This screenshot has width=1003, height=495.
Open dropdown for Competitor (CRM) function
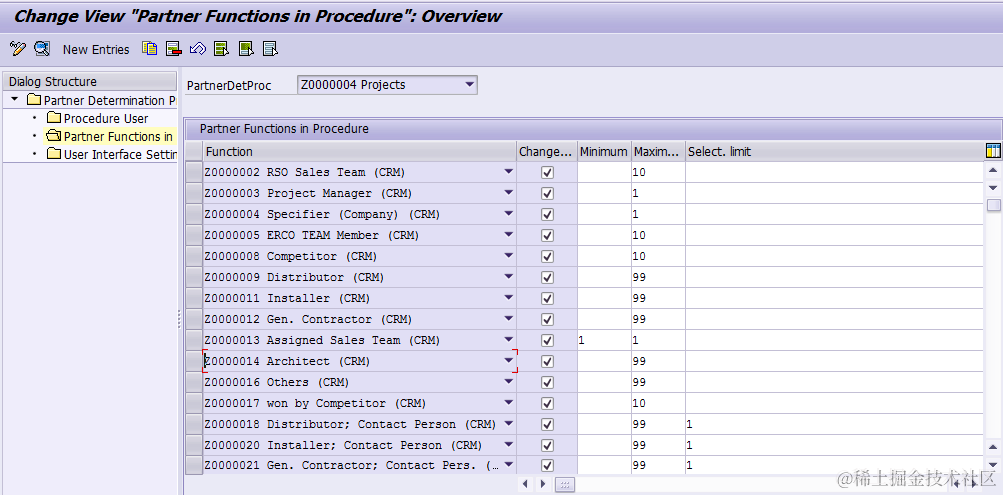[509, 255]
